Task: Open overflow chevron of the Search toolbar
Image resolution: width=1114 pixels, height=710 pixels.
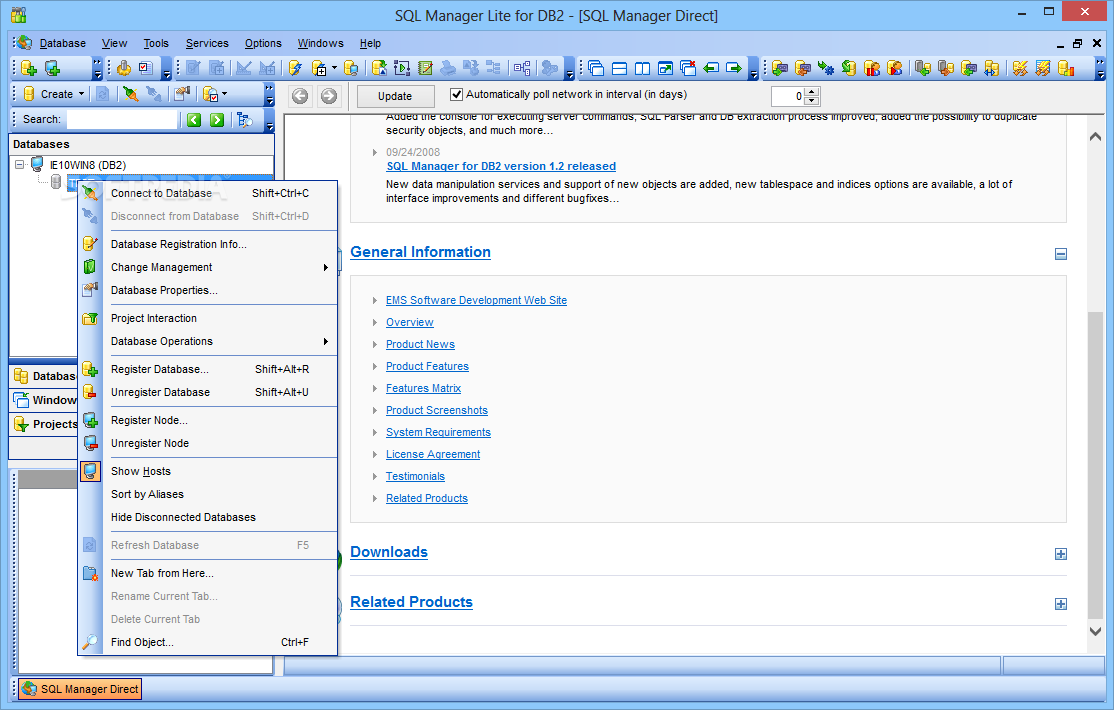Action: point(270,121)
